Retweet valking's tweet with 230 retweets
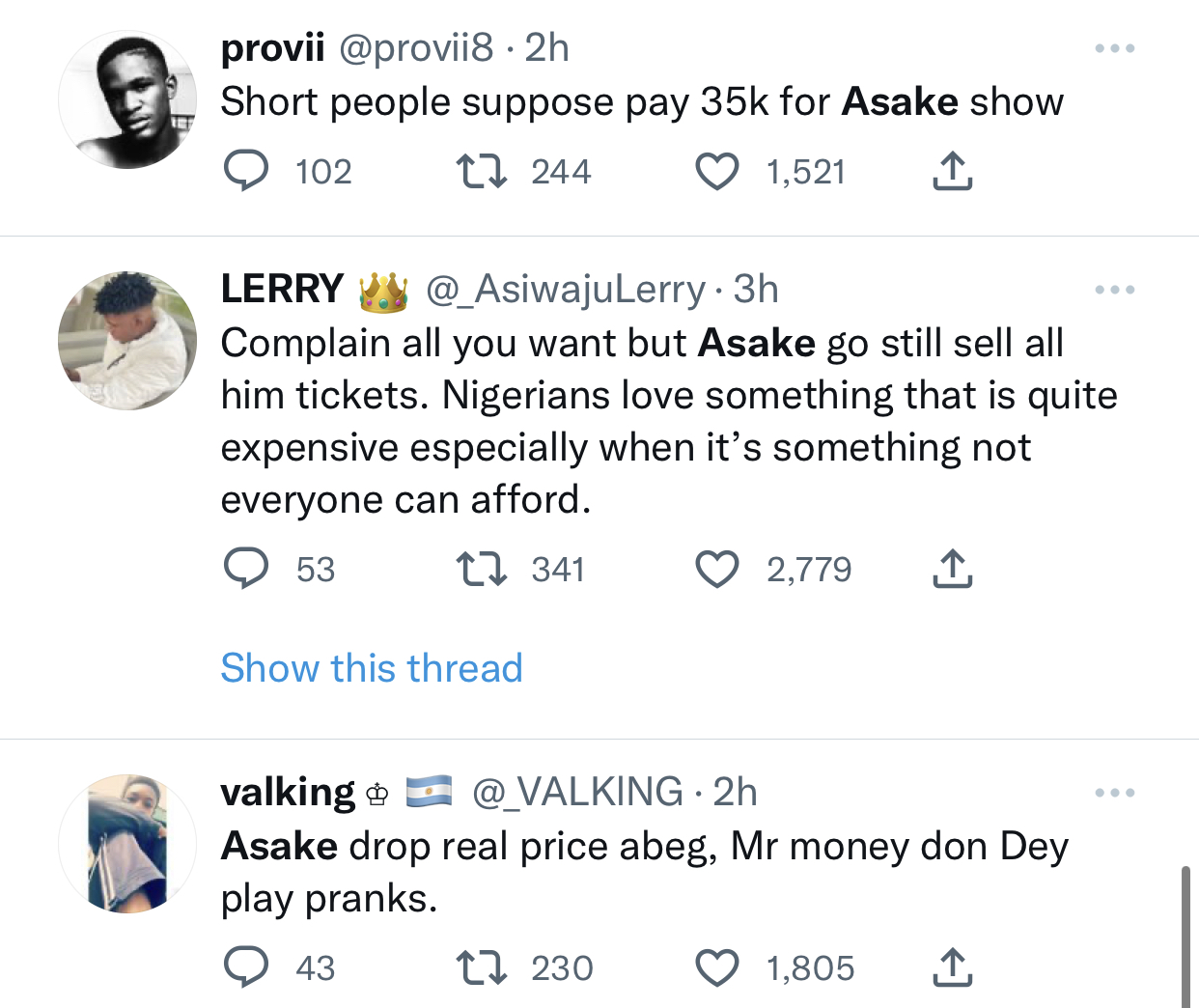 click(x=481, y=967)
